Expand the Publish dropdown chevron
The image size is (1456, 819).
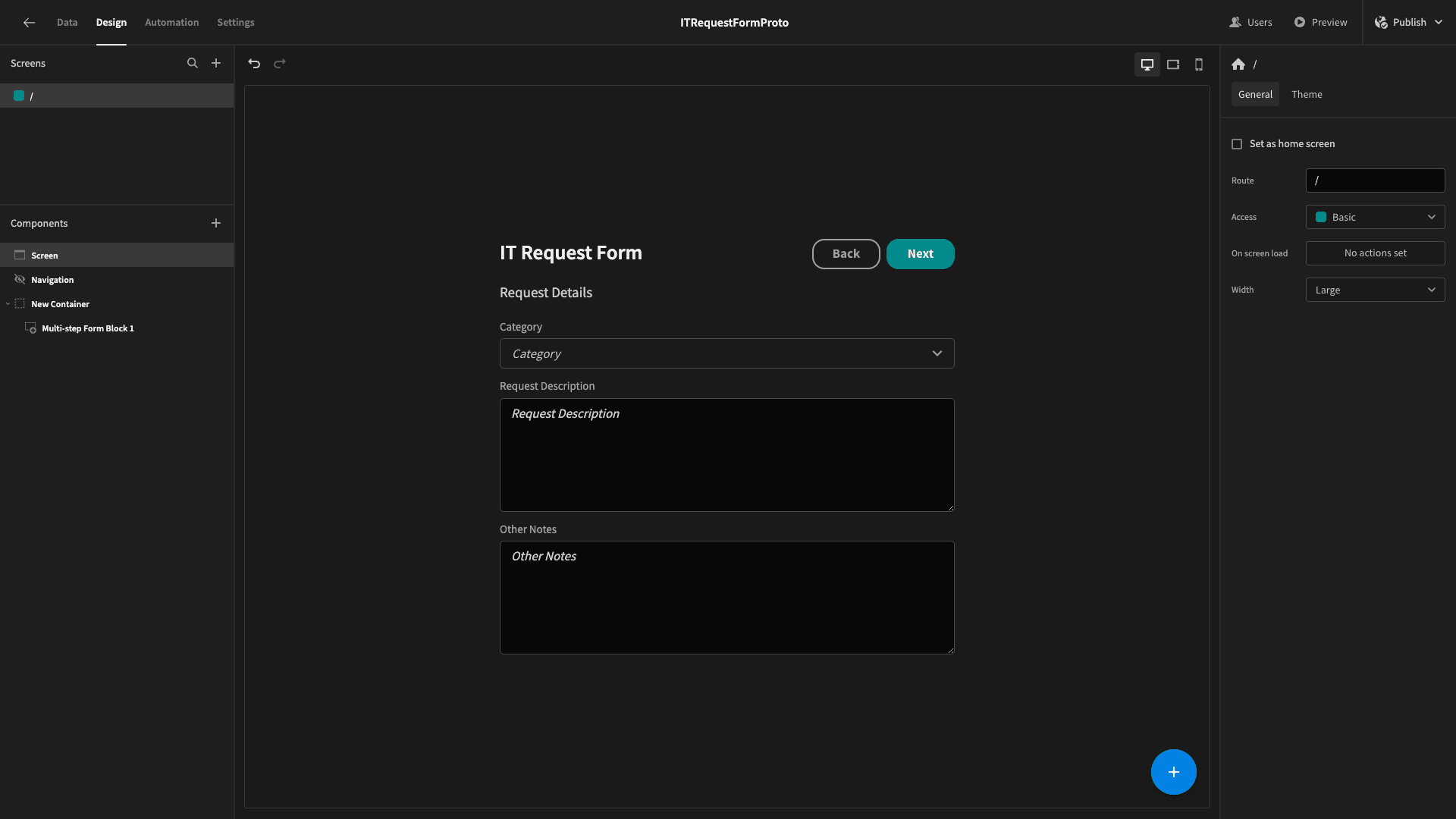coord(1439,23)
